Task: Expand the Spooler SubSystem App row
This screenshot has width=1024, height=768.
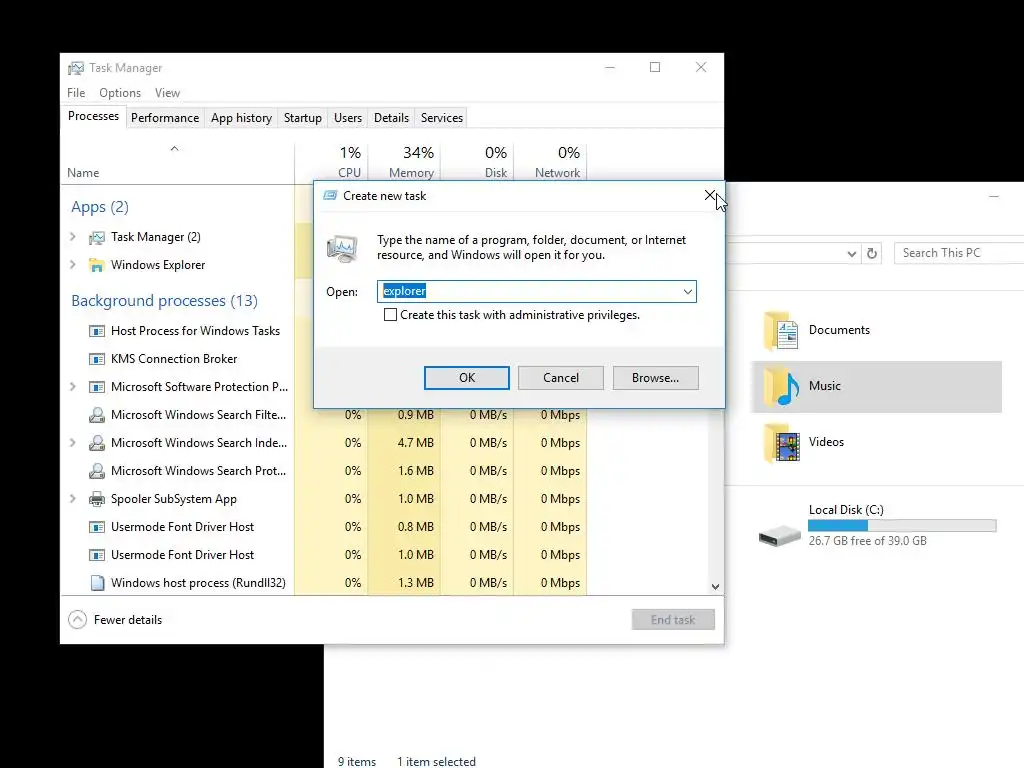Action: coord(72,499)
